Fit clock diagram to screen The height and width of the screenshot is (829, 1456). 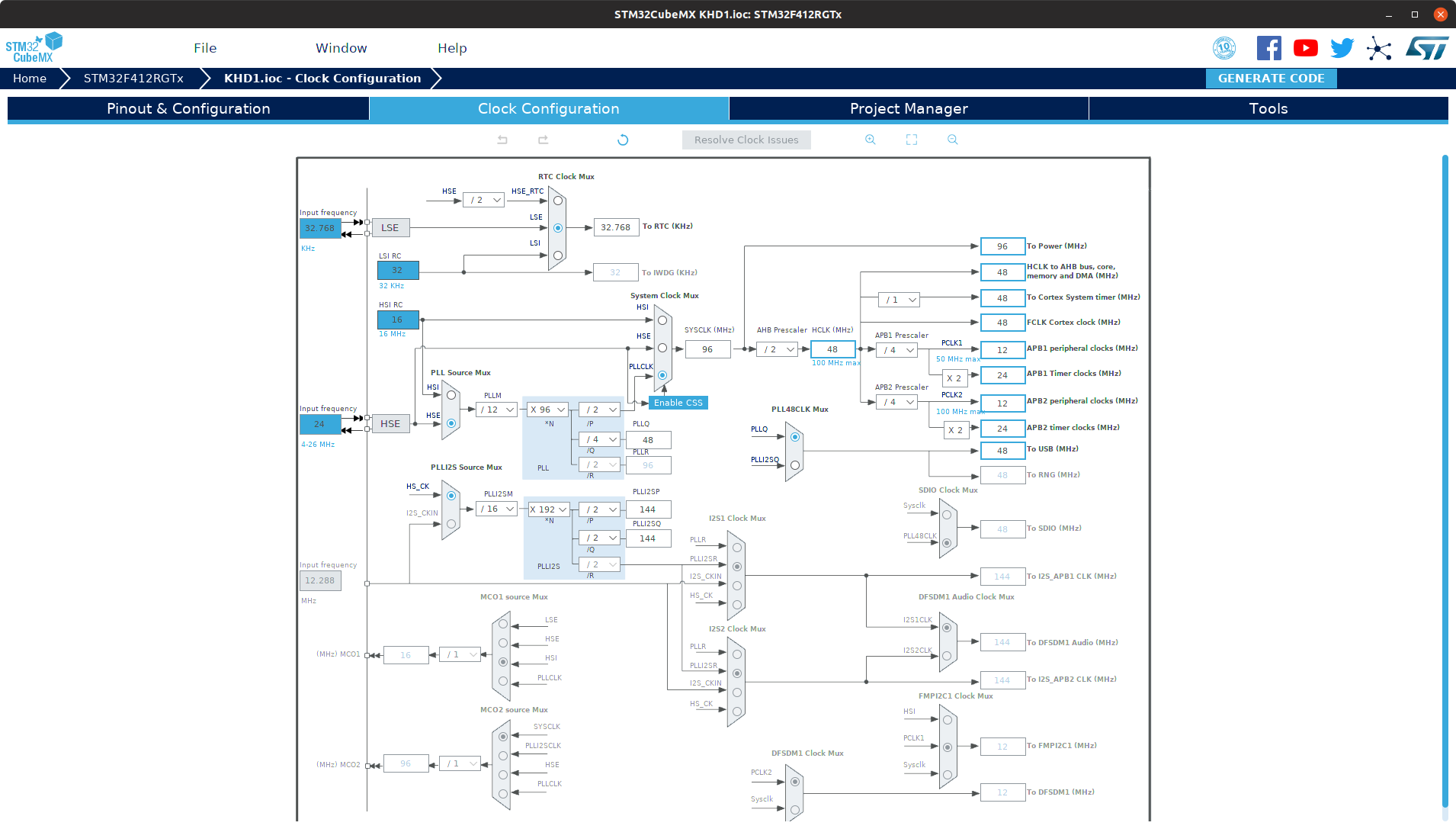click(912, 140)
